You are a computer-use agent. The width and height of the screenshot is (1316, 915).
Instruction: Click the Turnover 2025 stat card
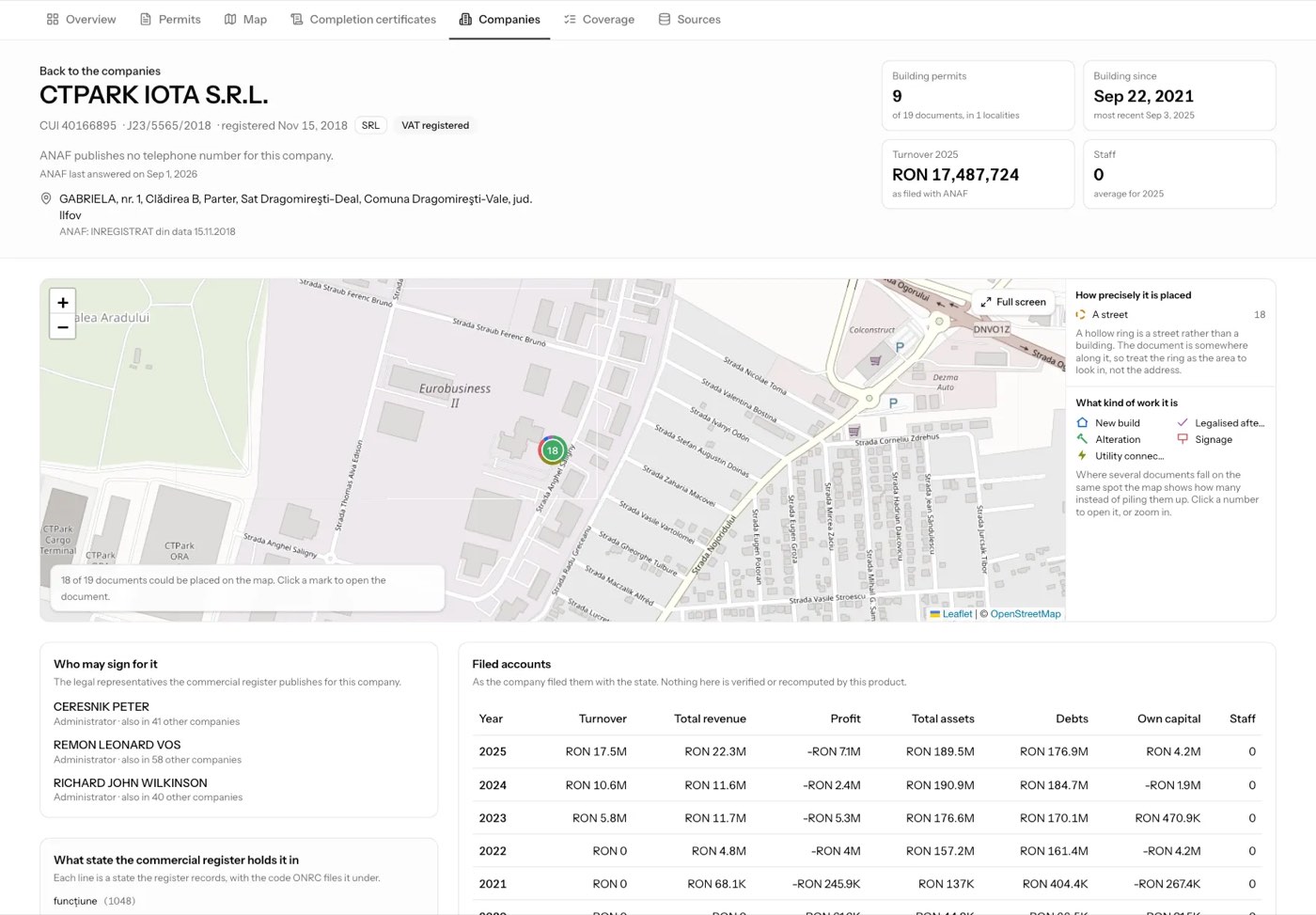[978, 174]
